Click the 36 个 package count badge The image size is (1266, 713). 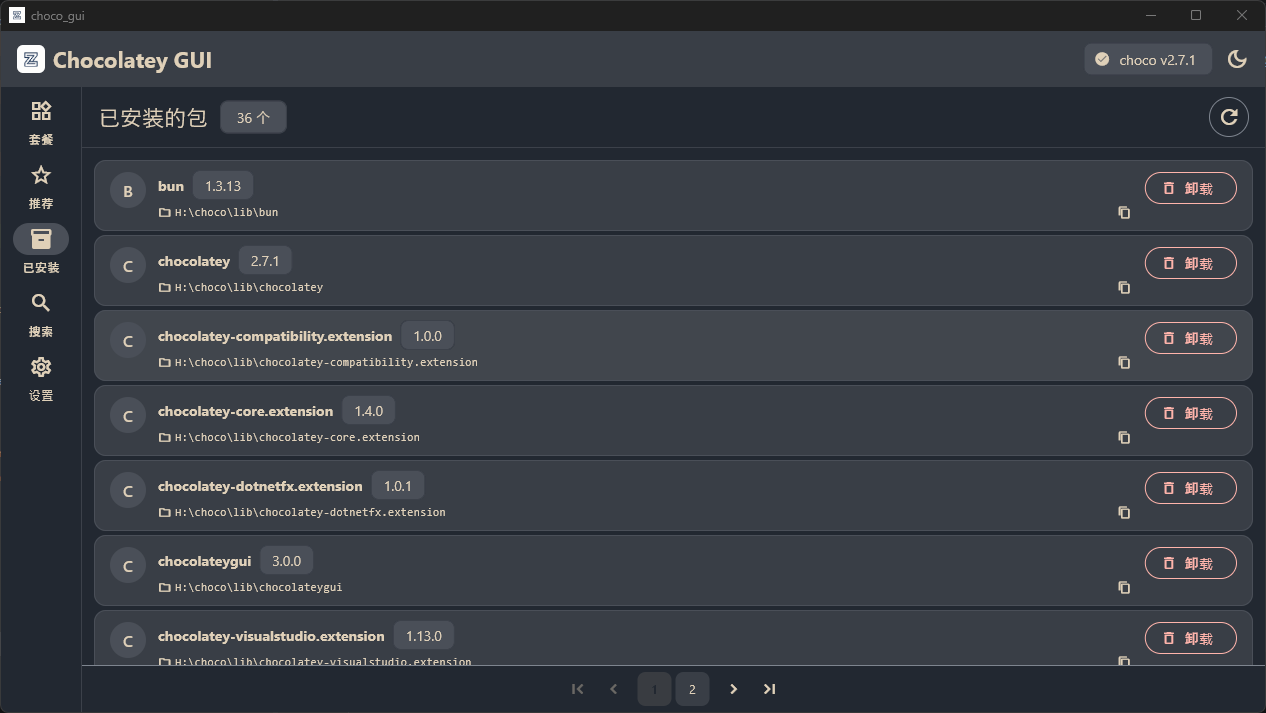(x=253, y=117)
